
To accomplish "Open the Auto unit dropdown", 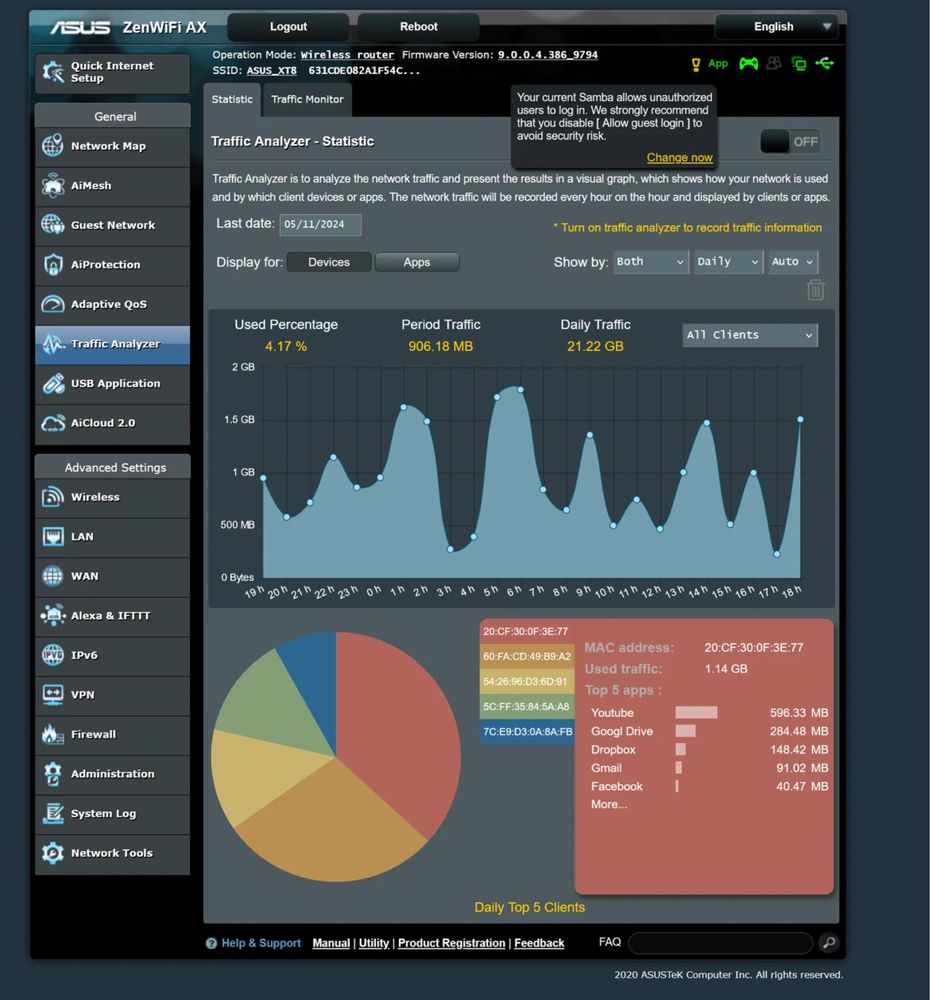I will click(x=793, y=261).
